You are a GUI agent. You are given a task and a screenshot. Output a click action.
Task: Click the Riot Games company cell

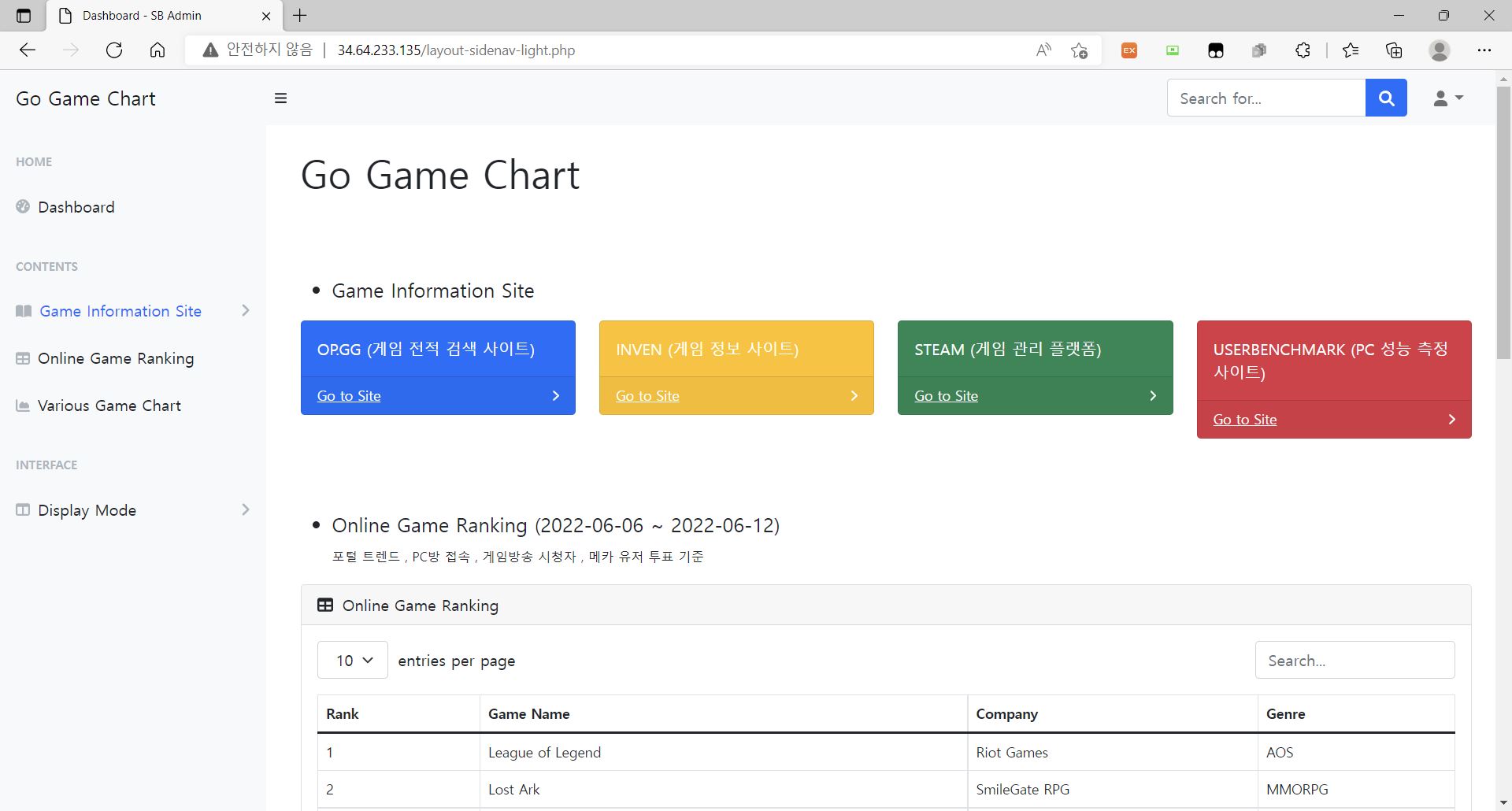[1113, 752]
